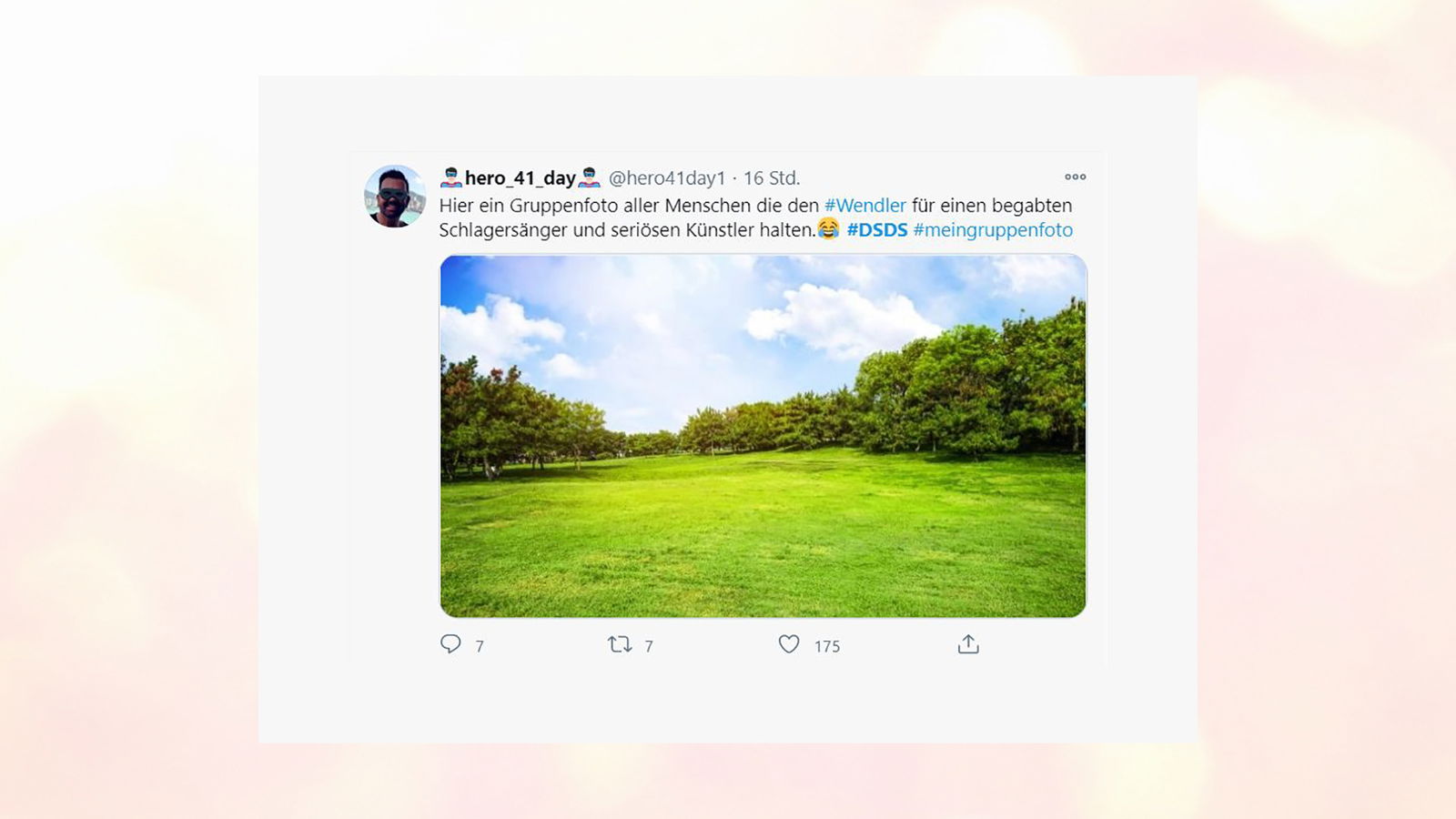Click the share upload icon
1456x819 pixels.
tap(968, 644)
